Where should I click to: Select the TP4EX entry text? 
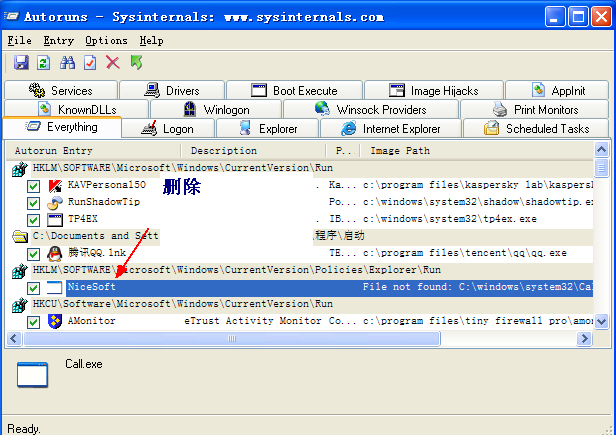(82, 219)
